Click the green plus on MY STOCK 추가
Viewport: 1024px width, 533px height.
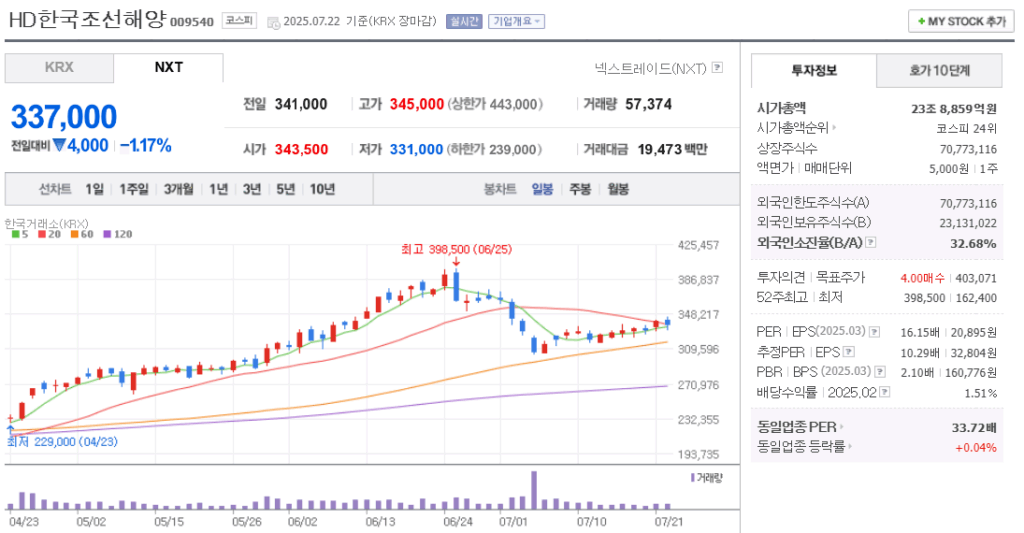[921, 22]
